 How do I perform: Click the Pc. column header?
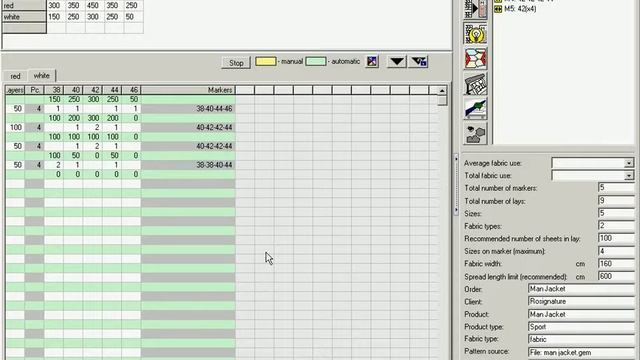pos(34,90)
